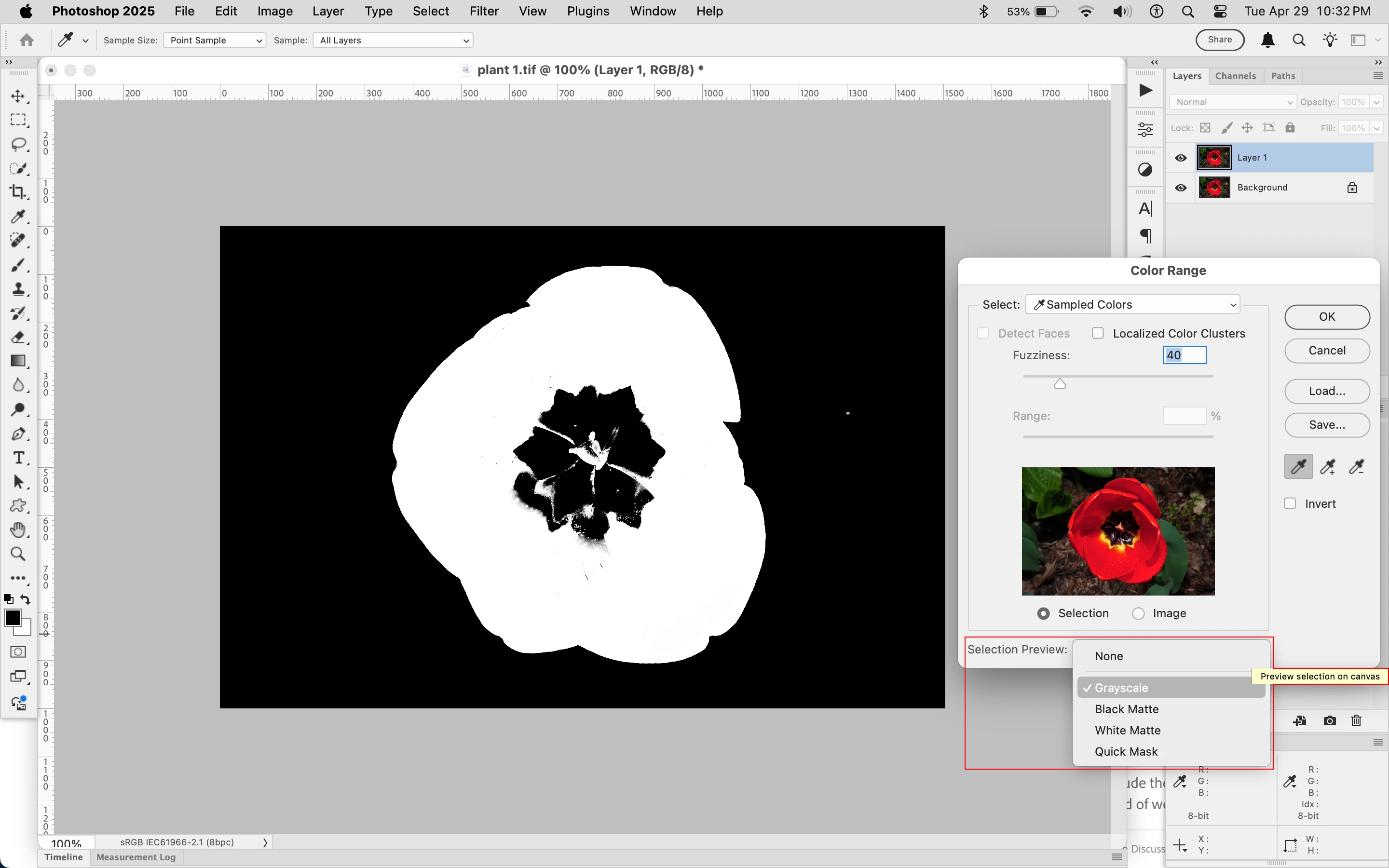Open the All Layers sample dropdown
Screen dimensions: 1389x868
pos(393,40)
